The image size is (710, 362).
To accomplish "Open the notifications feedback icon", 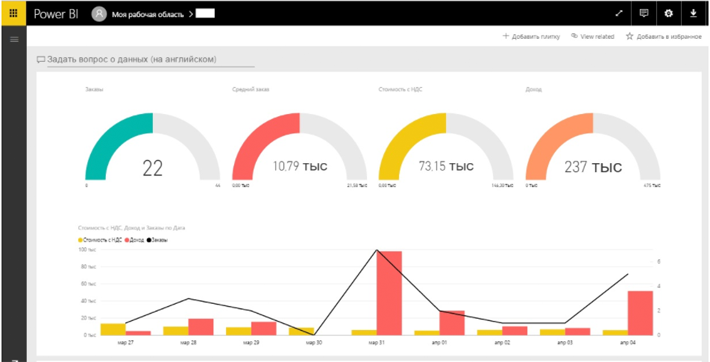I will pyautogui.click(x=643, y=14).
